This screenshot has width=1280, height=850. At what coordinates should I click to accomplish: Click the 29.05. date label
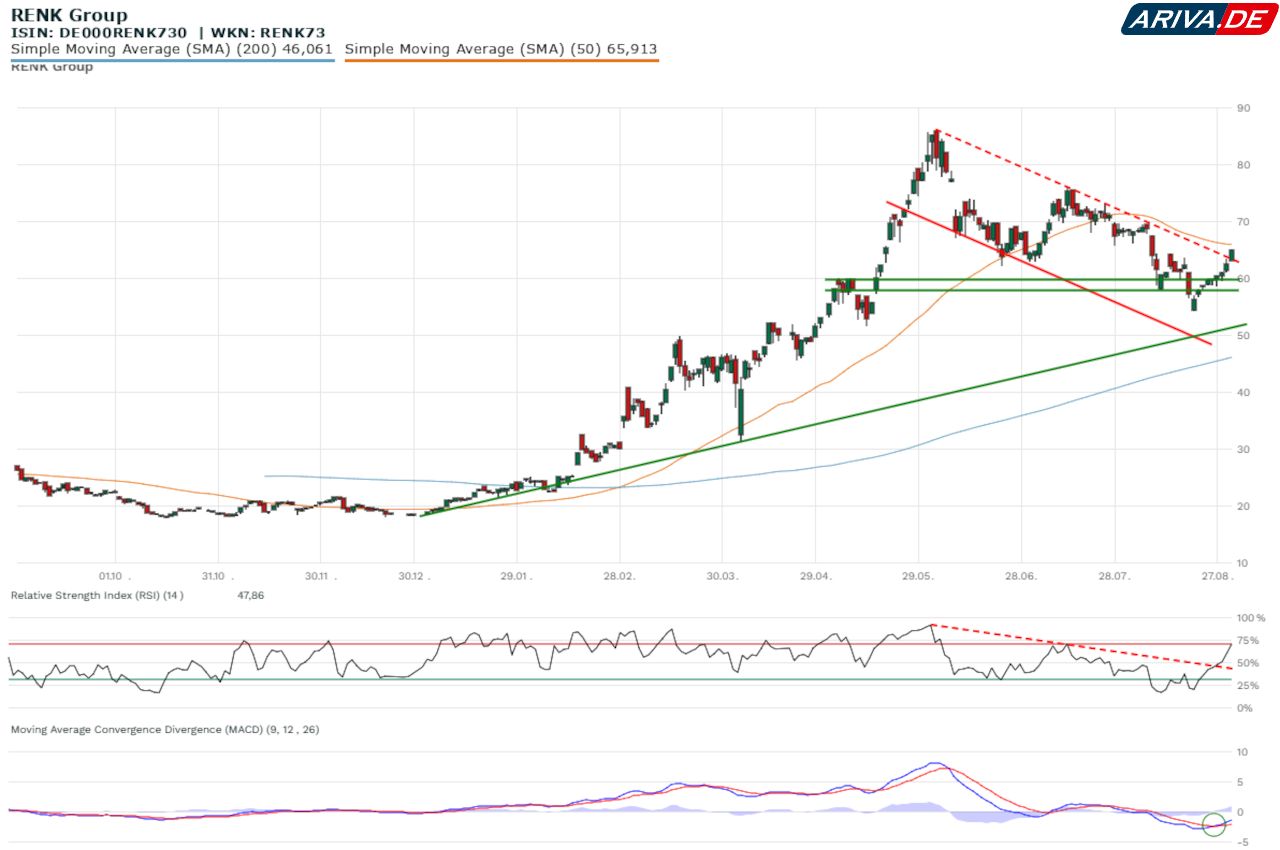919,575
